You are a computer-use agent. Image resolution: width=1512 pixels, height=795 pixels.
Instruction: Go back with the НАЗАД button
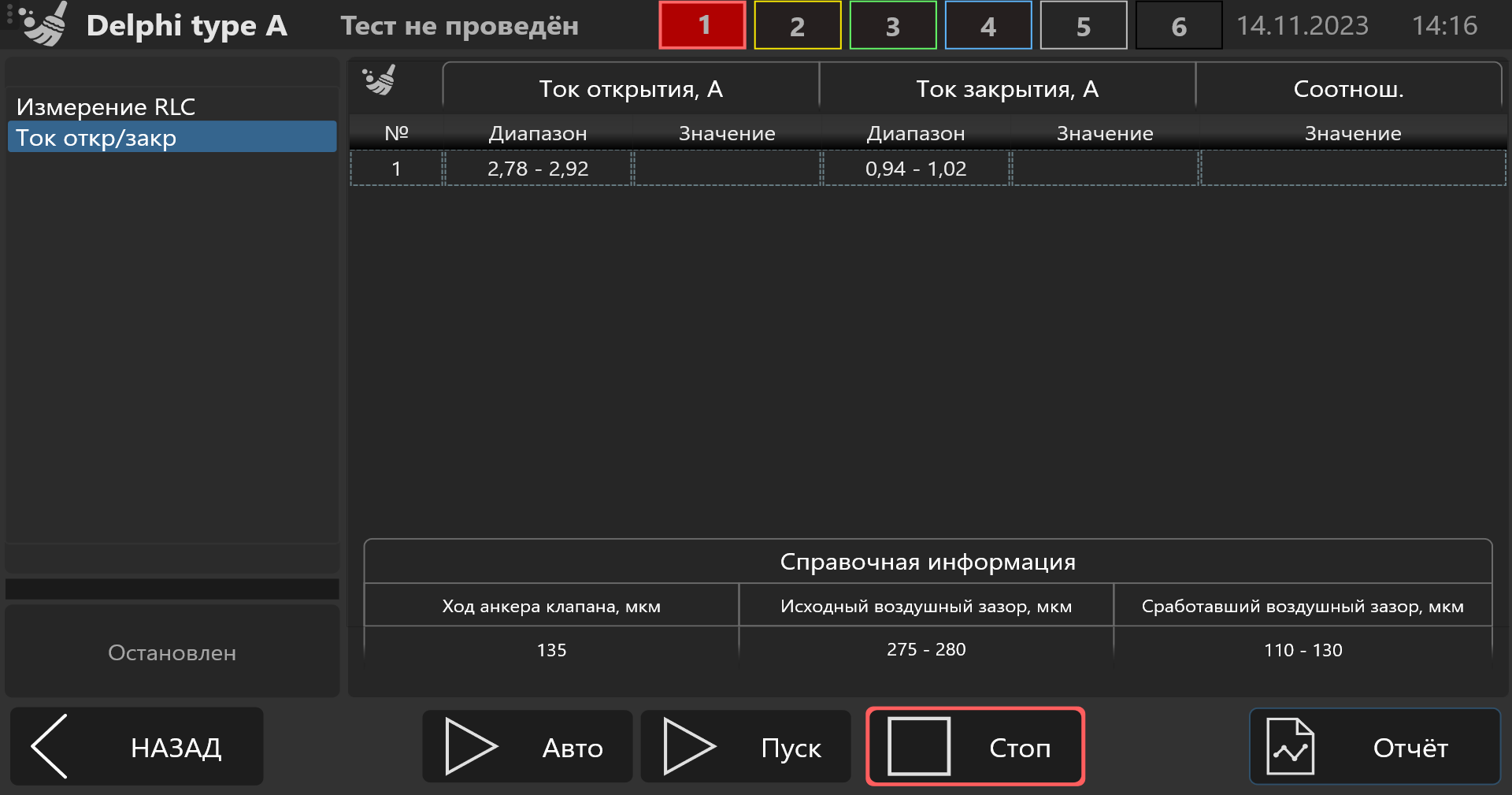click(x=137, y=746)
